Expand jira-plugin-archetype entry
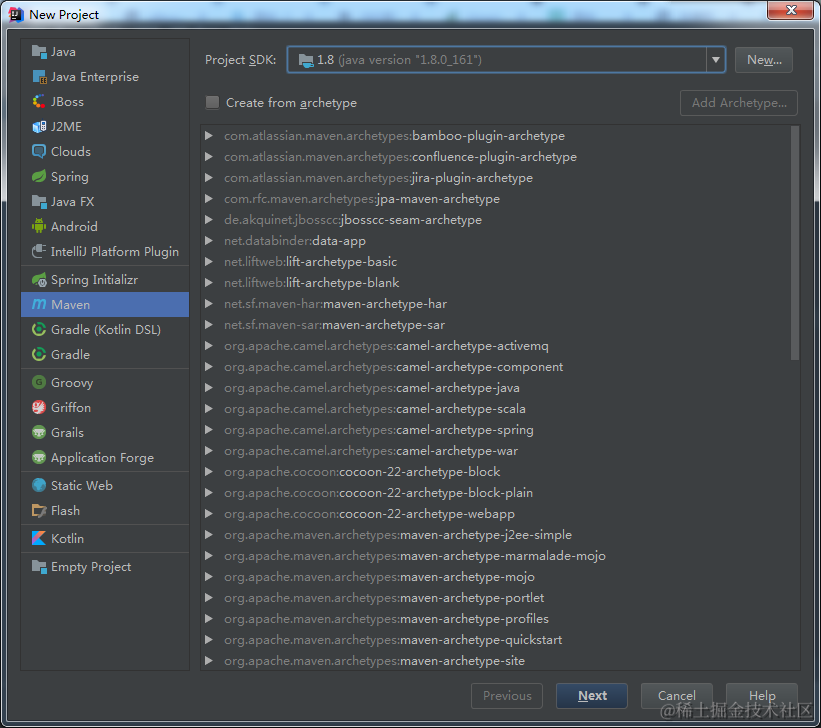Screen dimensions: 821x728 tap(208, 178)
